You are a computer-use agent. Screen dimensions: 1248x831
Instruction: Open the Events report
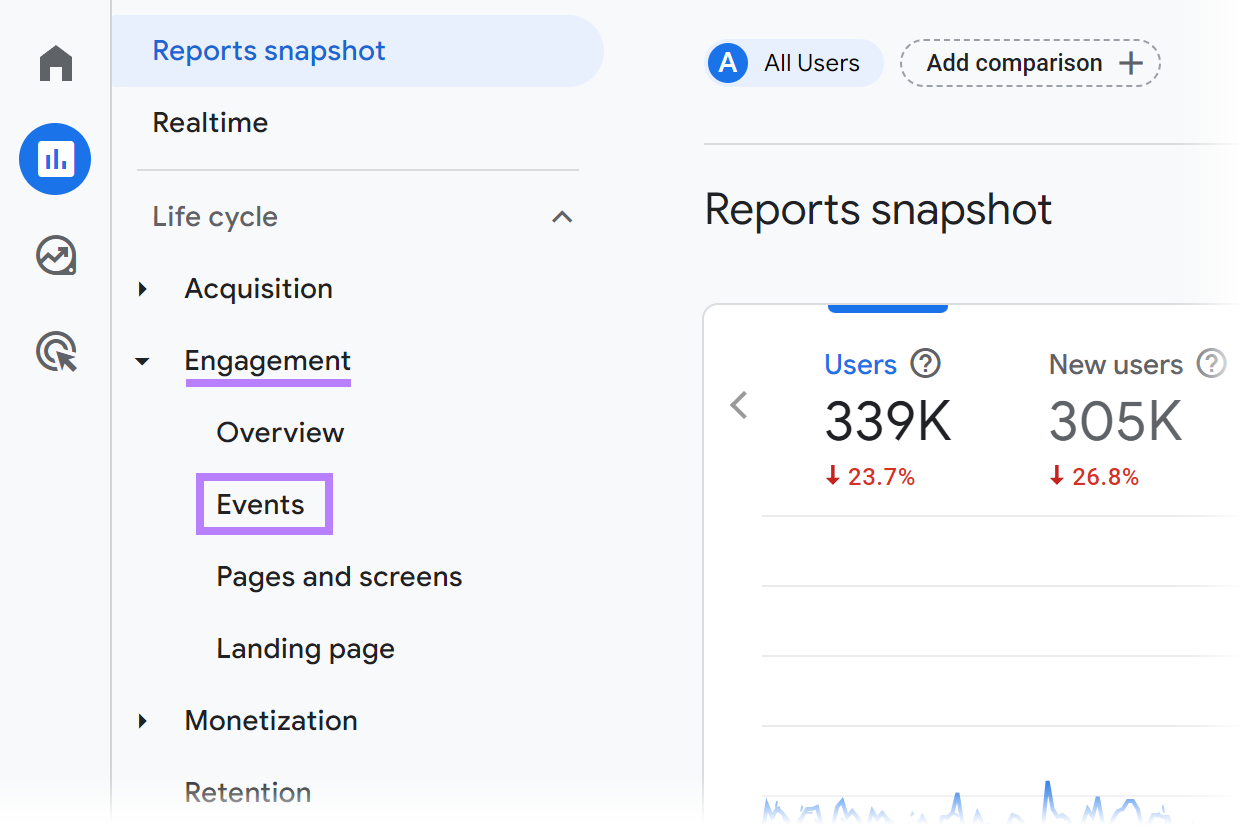[259, 504]
